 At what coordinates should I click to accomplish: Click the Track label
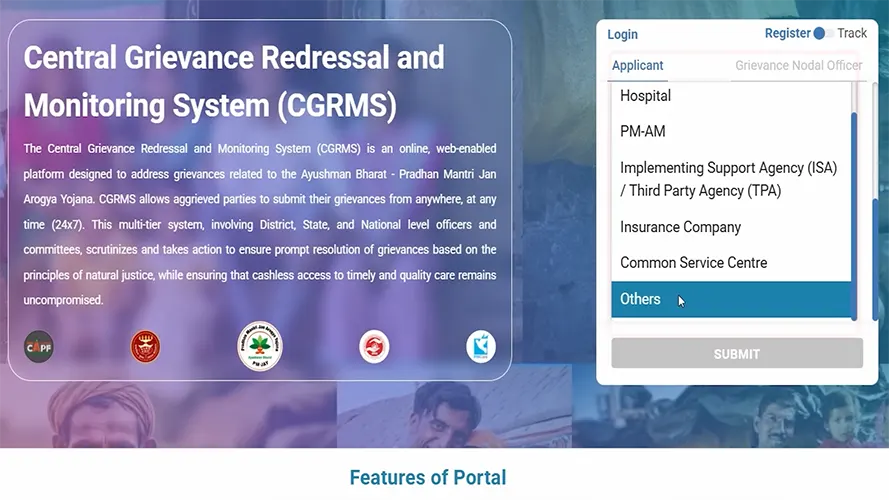coord(852,33)
